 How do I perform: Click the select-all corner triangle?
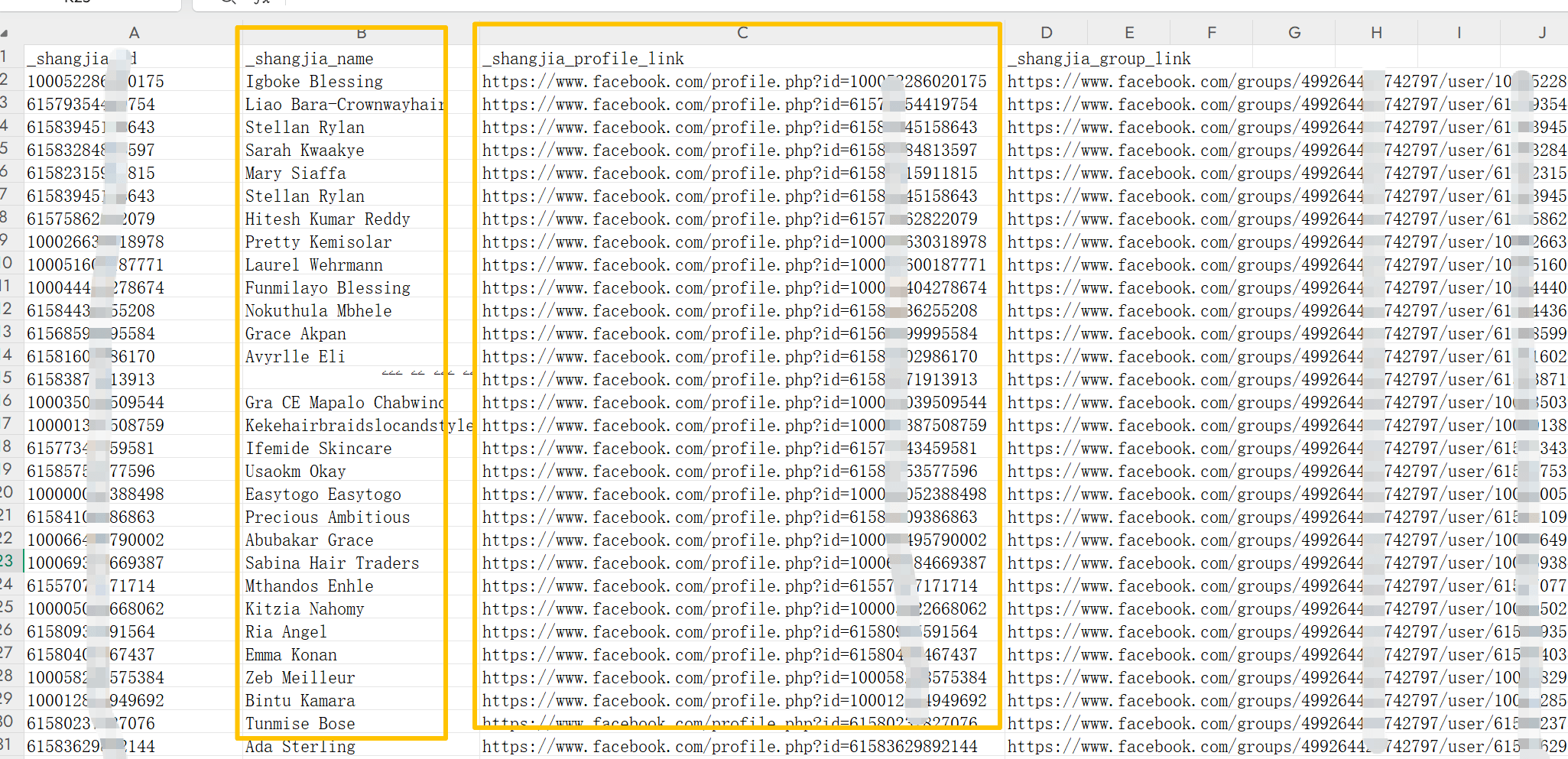pyautogui.click(x=5, y=33)
